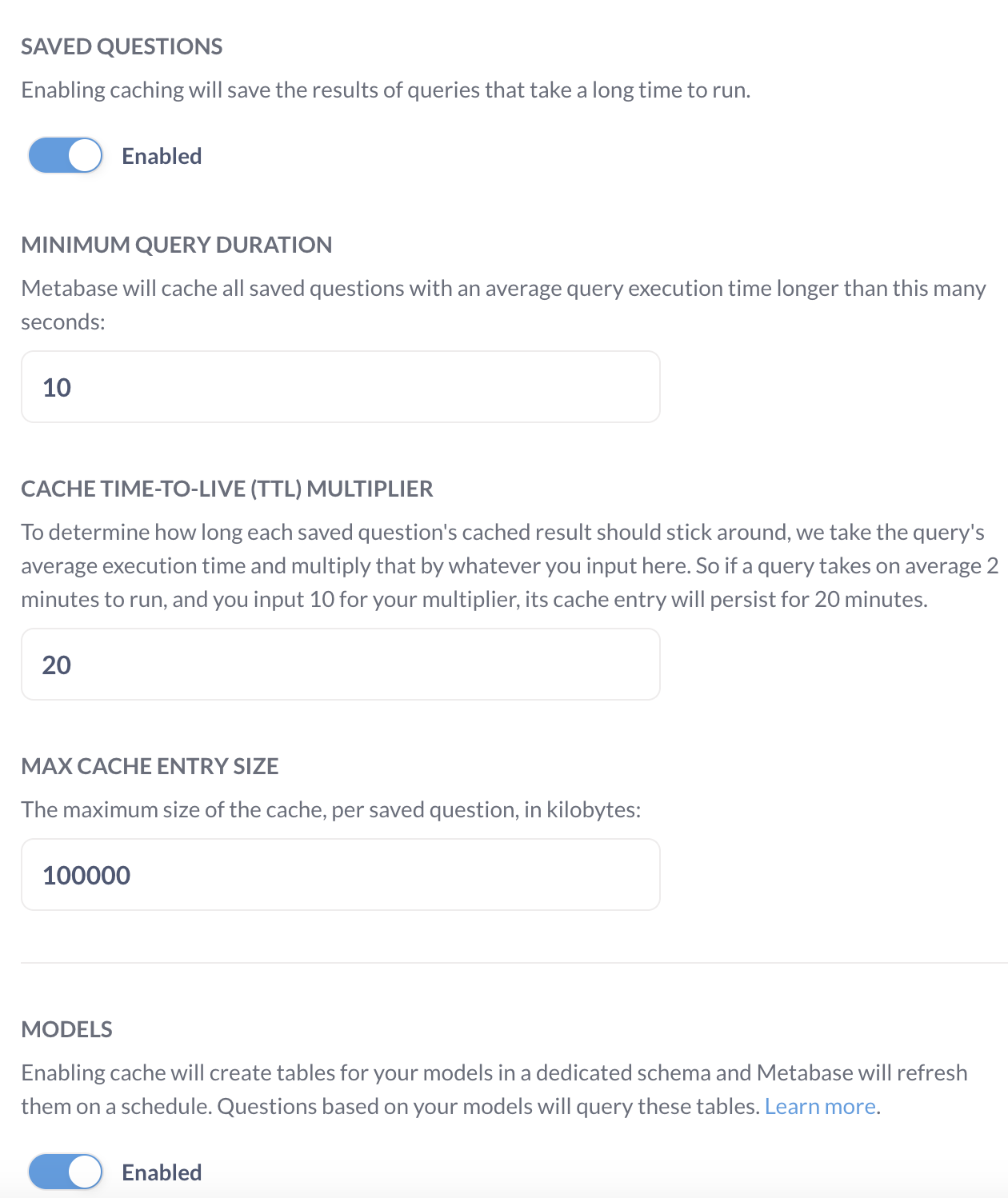Place cursor in the 100000 kilobytes input

coord(340,874)
